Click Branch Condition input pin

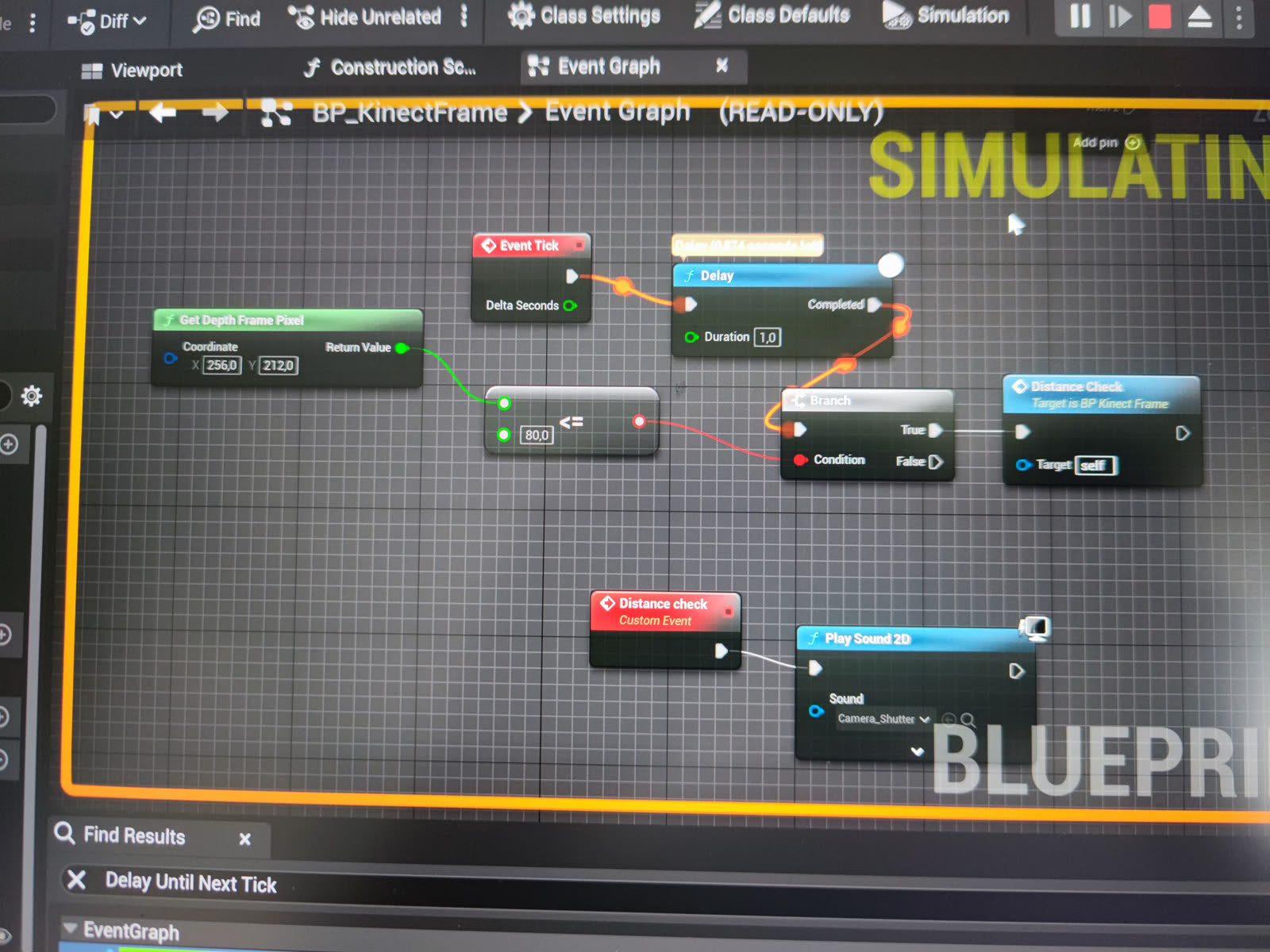click(x=801, y=460)
